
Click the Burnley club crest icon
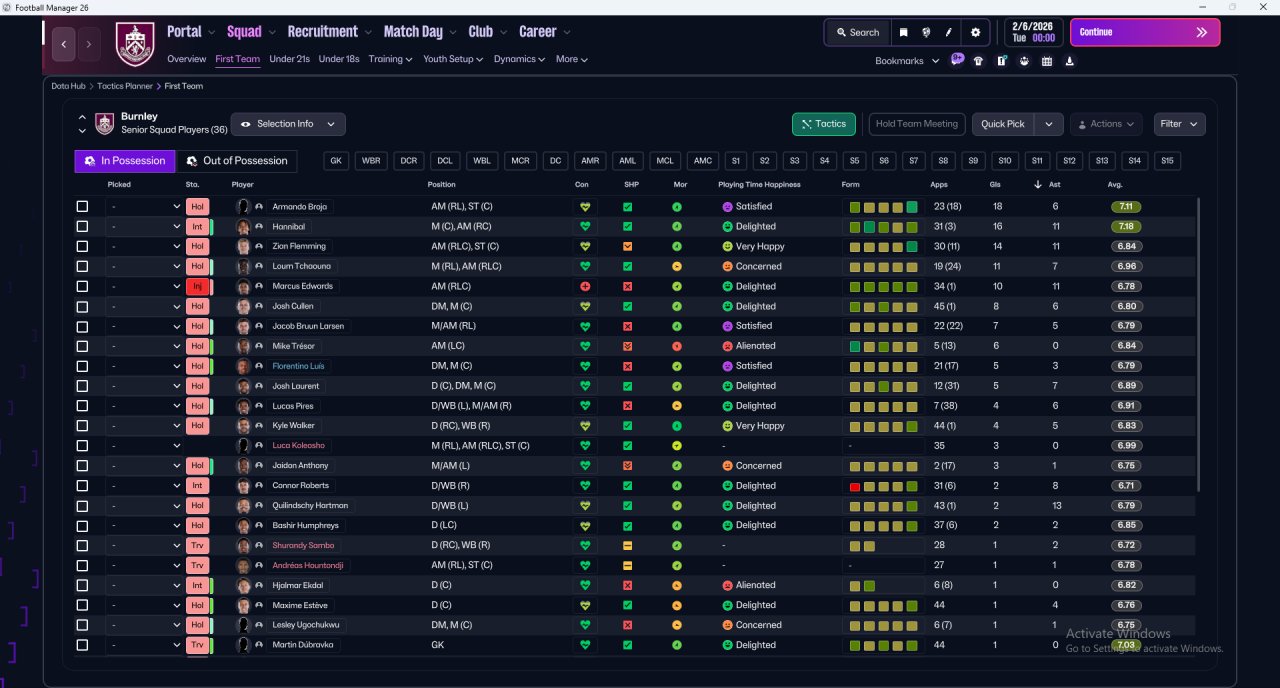pyautogui.click(x=135, y=44)
